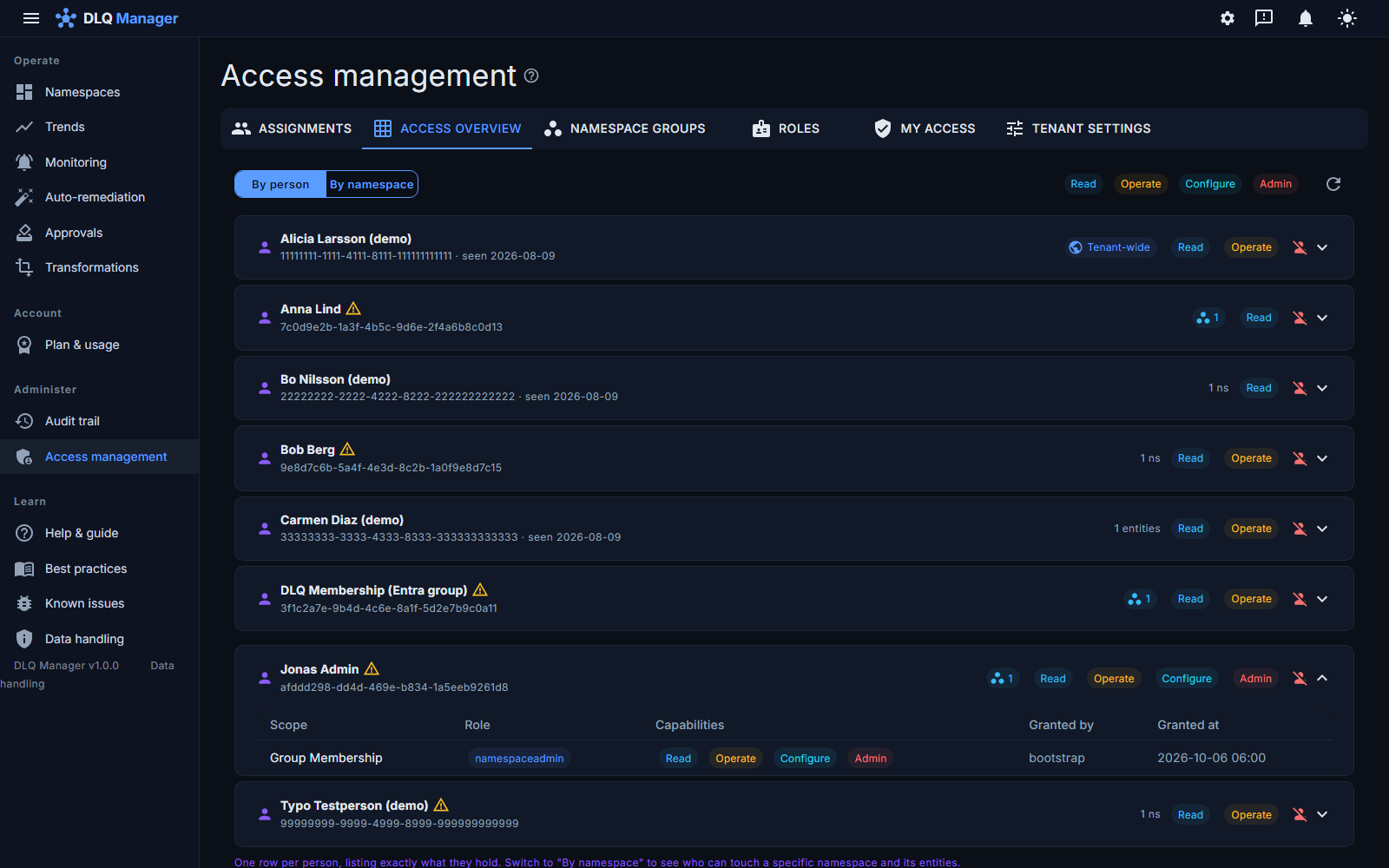The width and height of the screenshot is (1389, 868).
Task: Expand Alicia Larsson's row
Action: (1322, 247)
